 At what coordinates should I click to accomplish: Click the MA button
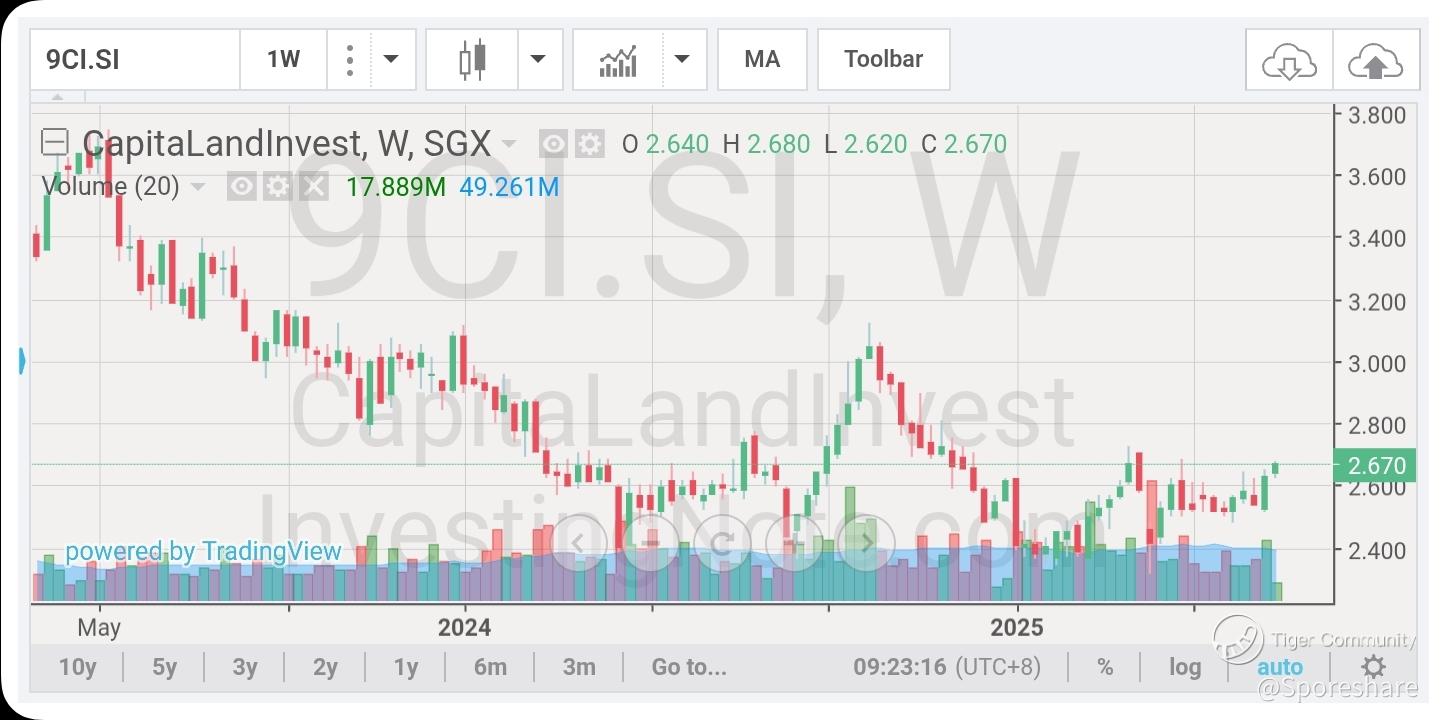click(762, 59)
